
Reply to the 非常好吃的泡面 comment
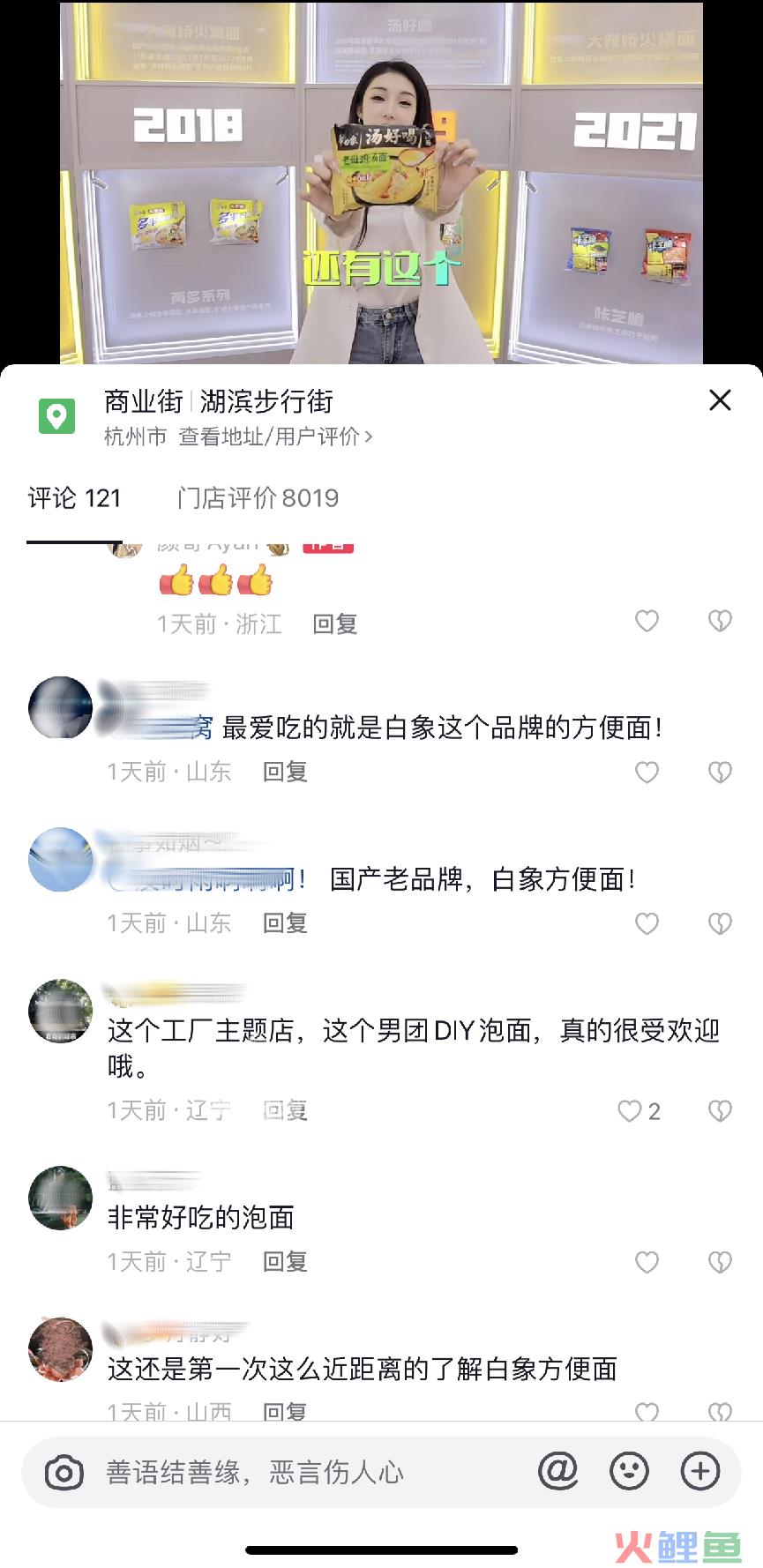[x=285, y=1262]
